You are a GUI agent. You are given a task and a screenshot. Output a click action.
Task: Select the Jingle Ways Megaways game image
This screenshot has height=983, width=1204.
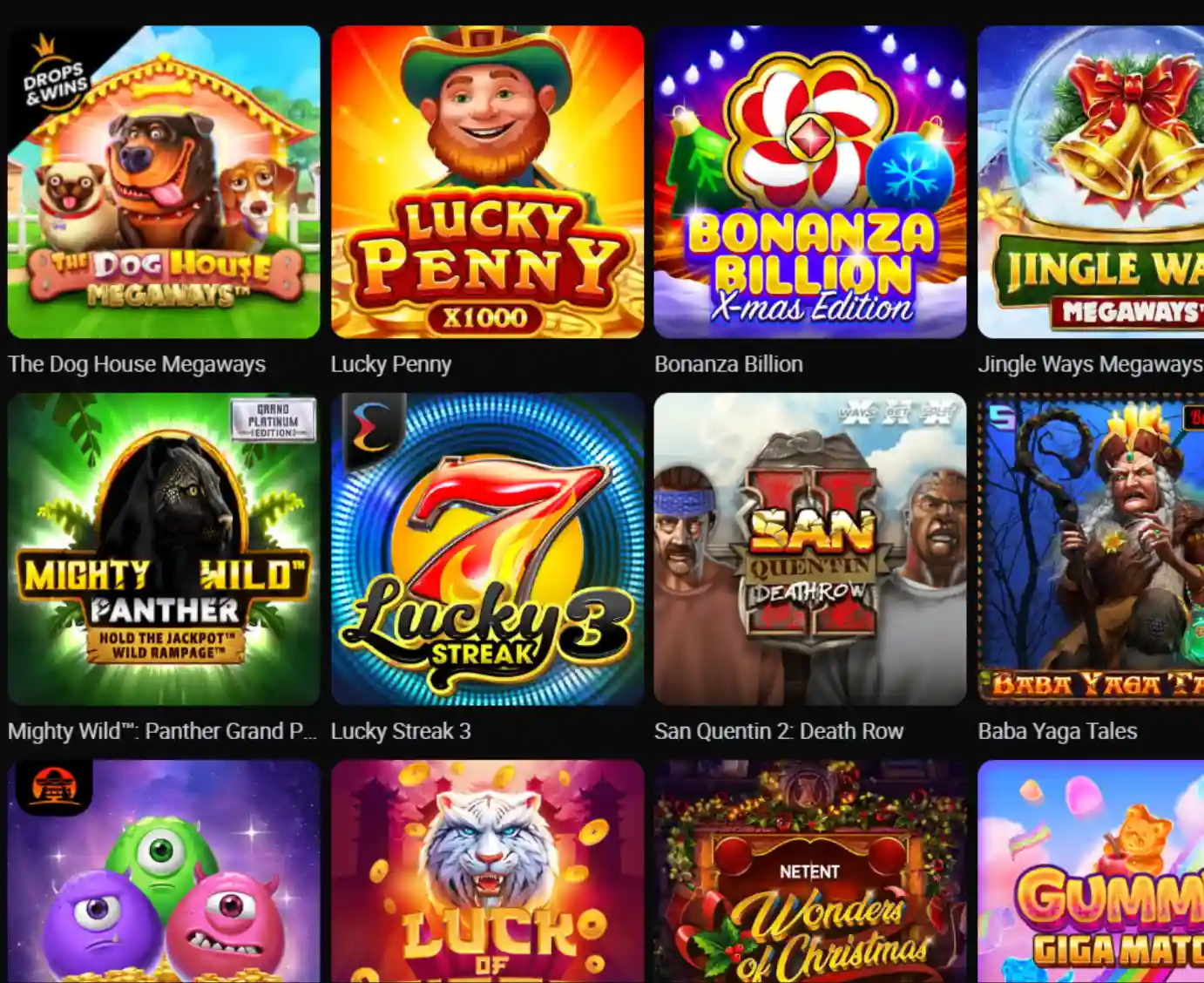(1091, 182)
